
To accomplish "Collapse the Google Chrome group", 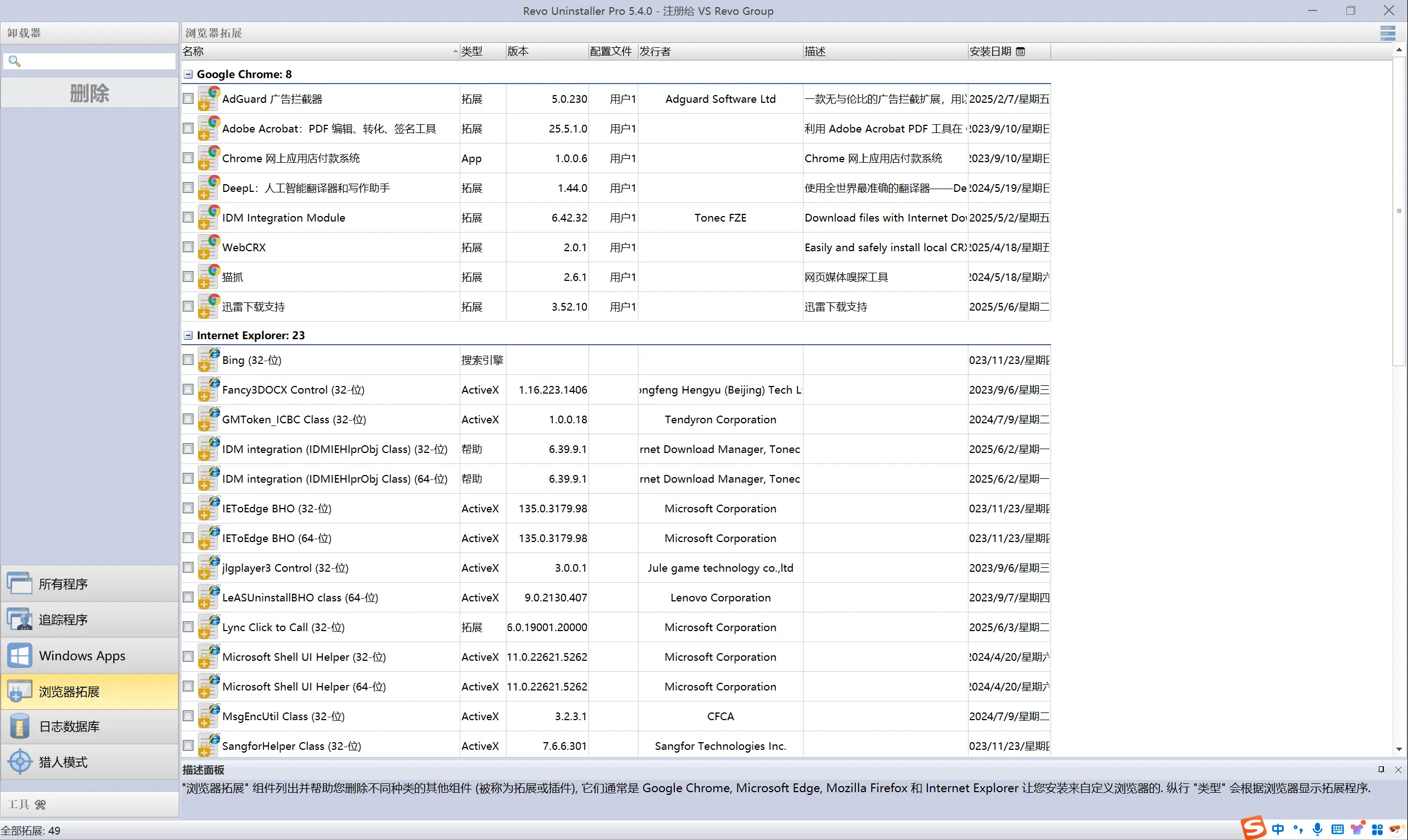I will coord(188,74).
